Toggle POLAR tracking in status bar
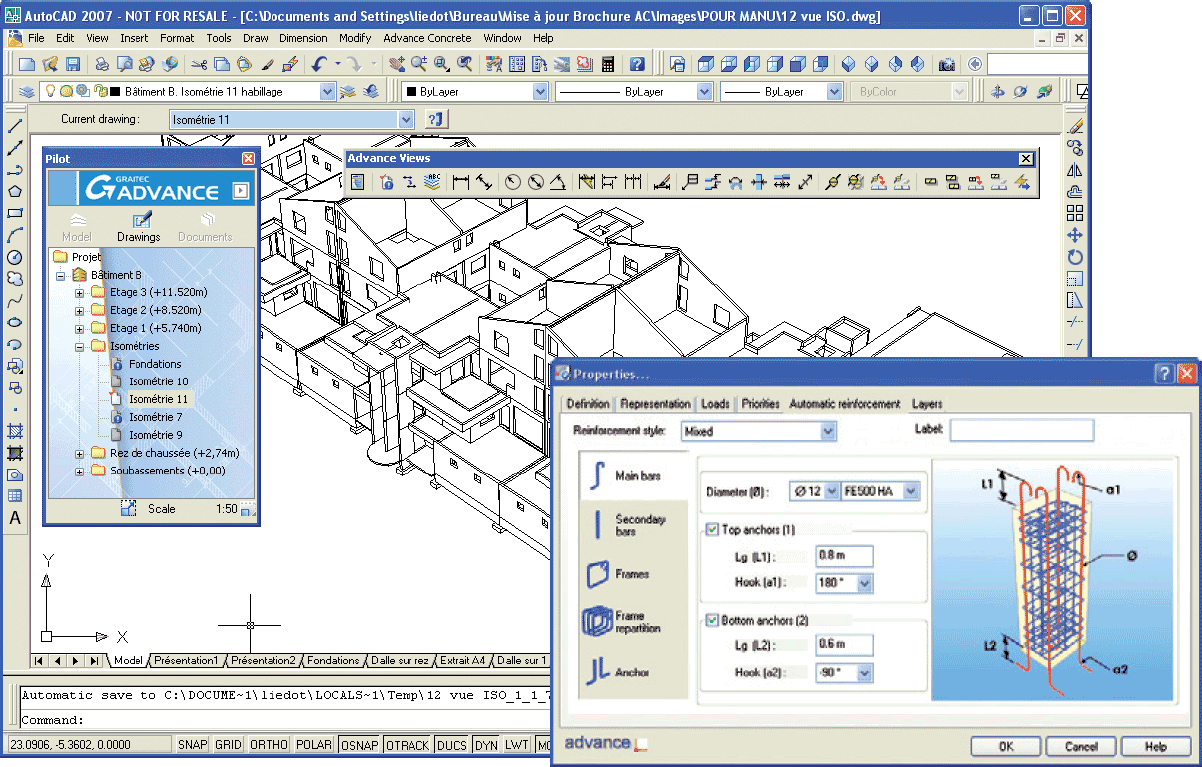Viewport: 1202px width, 767px height. [x=314, y=745]
